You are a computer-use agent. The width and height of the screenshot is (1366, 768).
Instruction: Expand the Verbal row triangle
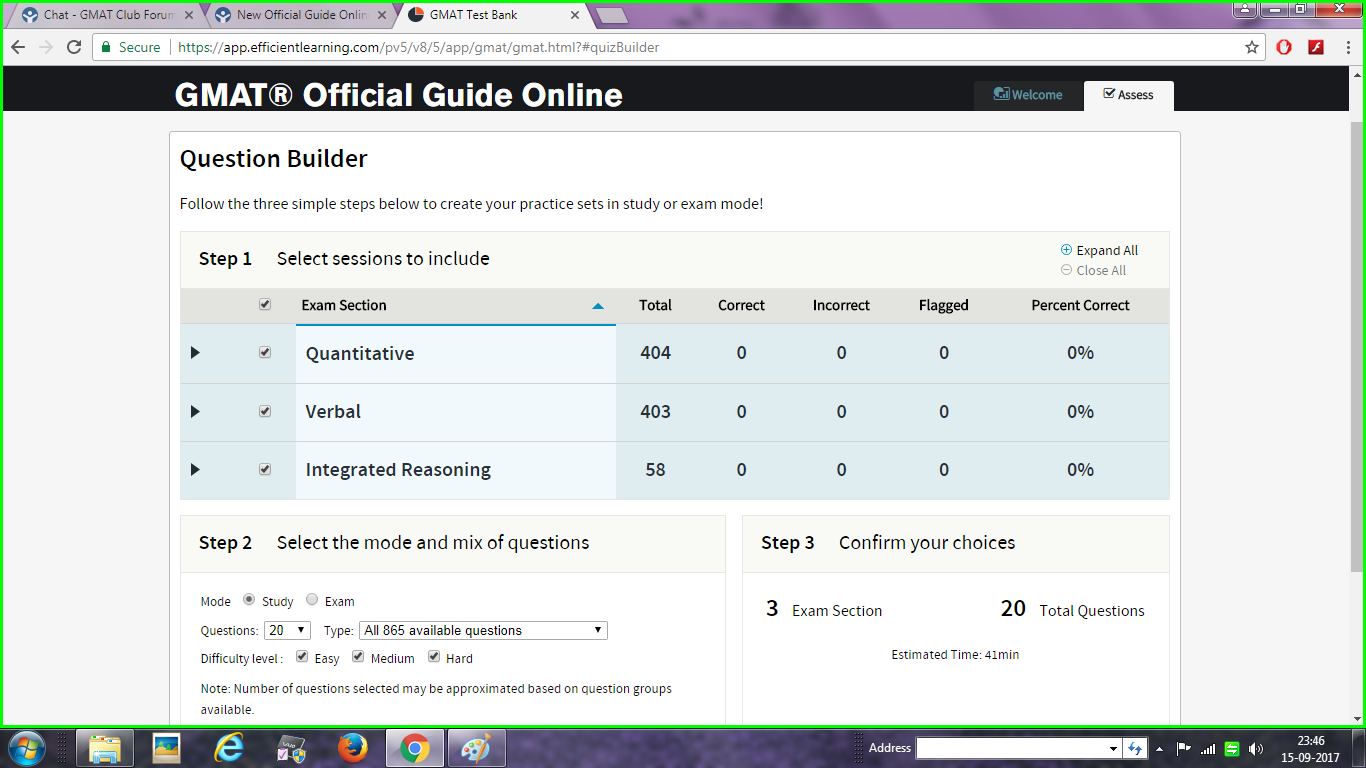click(195, 411)
